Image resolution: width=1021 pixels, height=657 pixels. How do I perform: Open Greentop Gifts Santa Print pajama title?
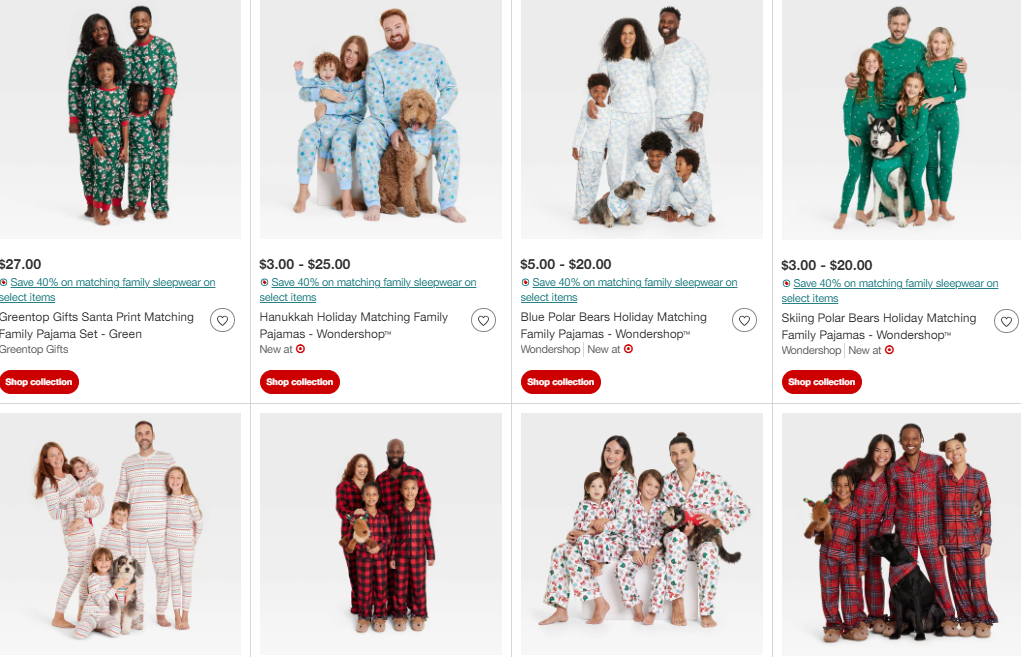pyautogui.click(x=97, y=326)
